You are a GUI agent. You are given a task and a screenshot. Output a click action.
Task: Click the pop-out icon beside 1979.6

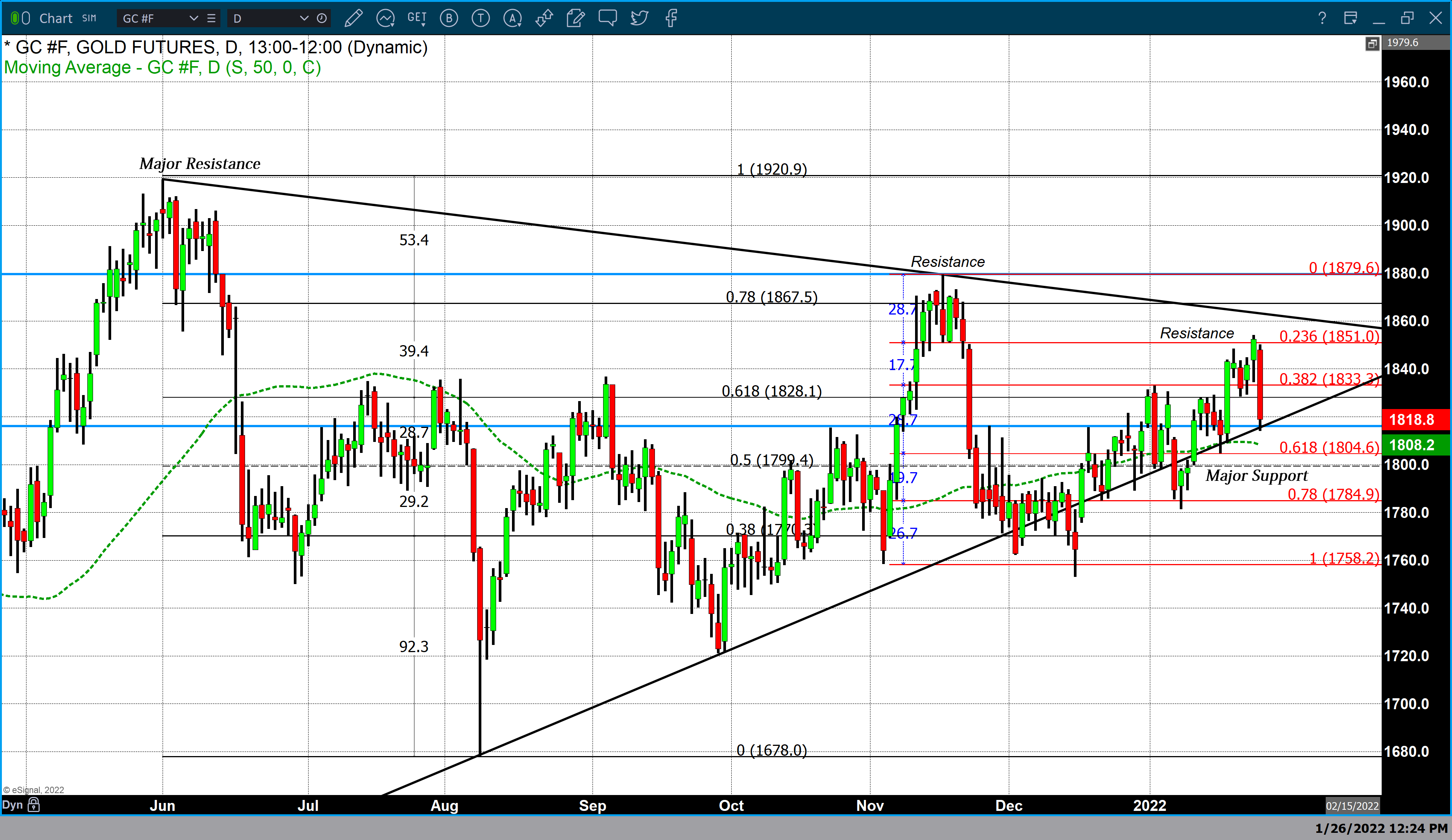pyautogui.click(x=1372, y=43)
